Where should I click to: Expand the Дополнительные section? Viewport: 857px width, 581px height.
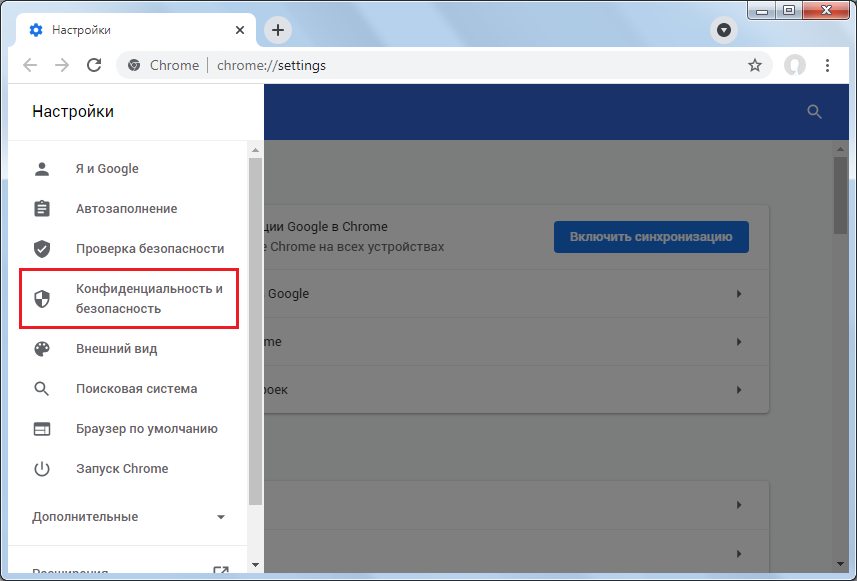click(128, 517)
